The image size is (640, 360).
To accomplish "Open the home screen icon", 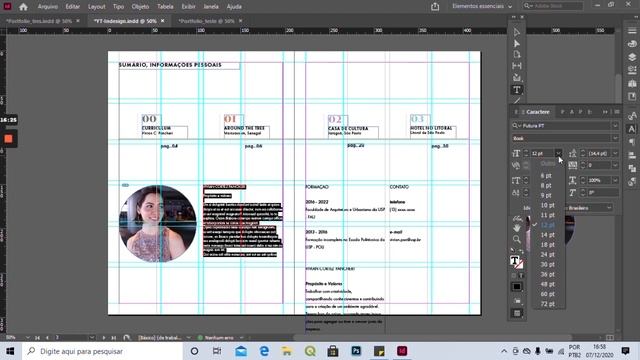I will pos(23,7).
